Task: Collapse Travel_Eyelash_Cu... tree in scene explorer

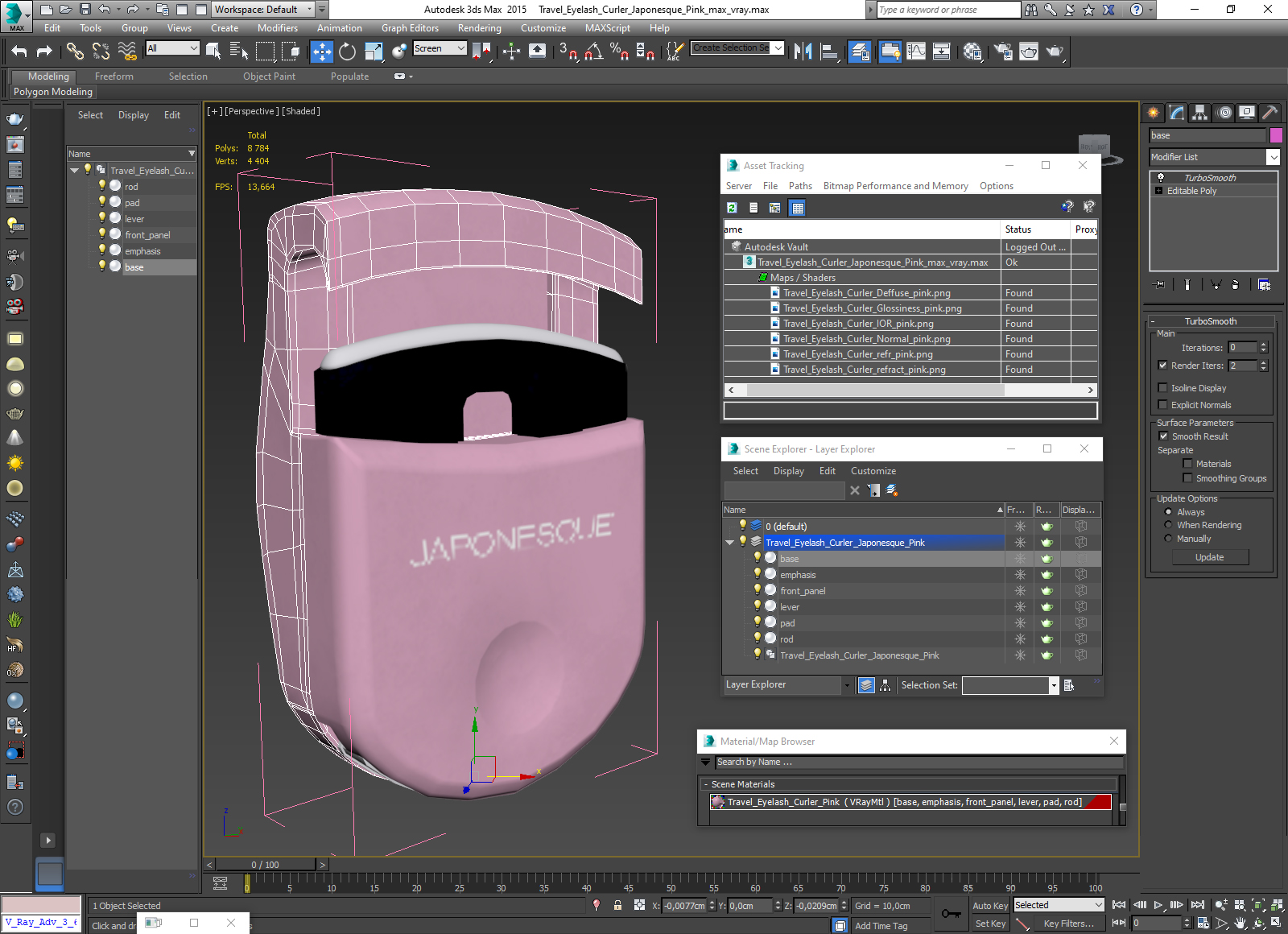Action: click(x=75, y=171)
